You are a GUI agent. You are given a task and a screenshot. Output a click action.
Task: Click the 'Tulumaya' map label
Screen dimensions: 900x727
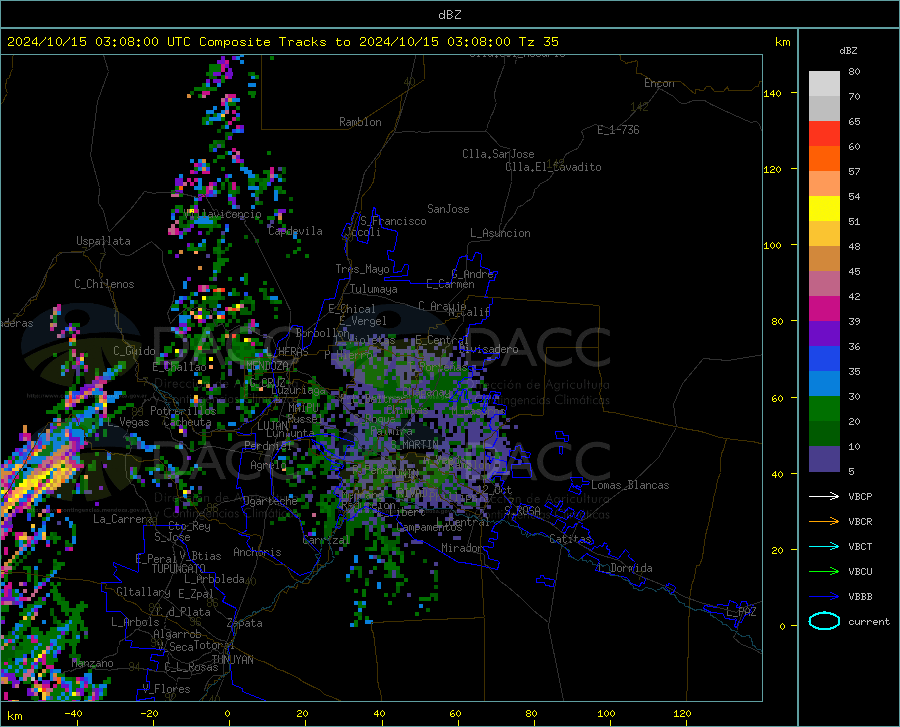click(374, 289)
